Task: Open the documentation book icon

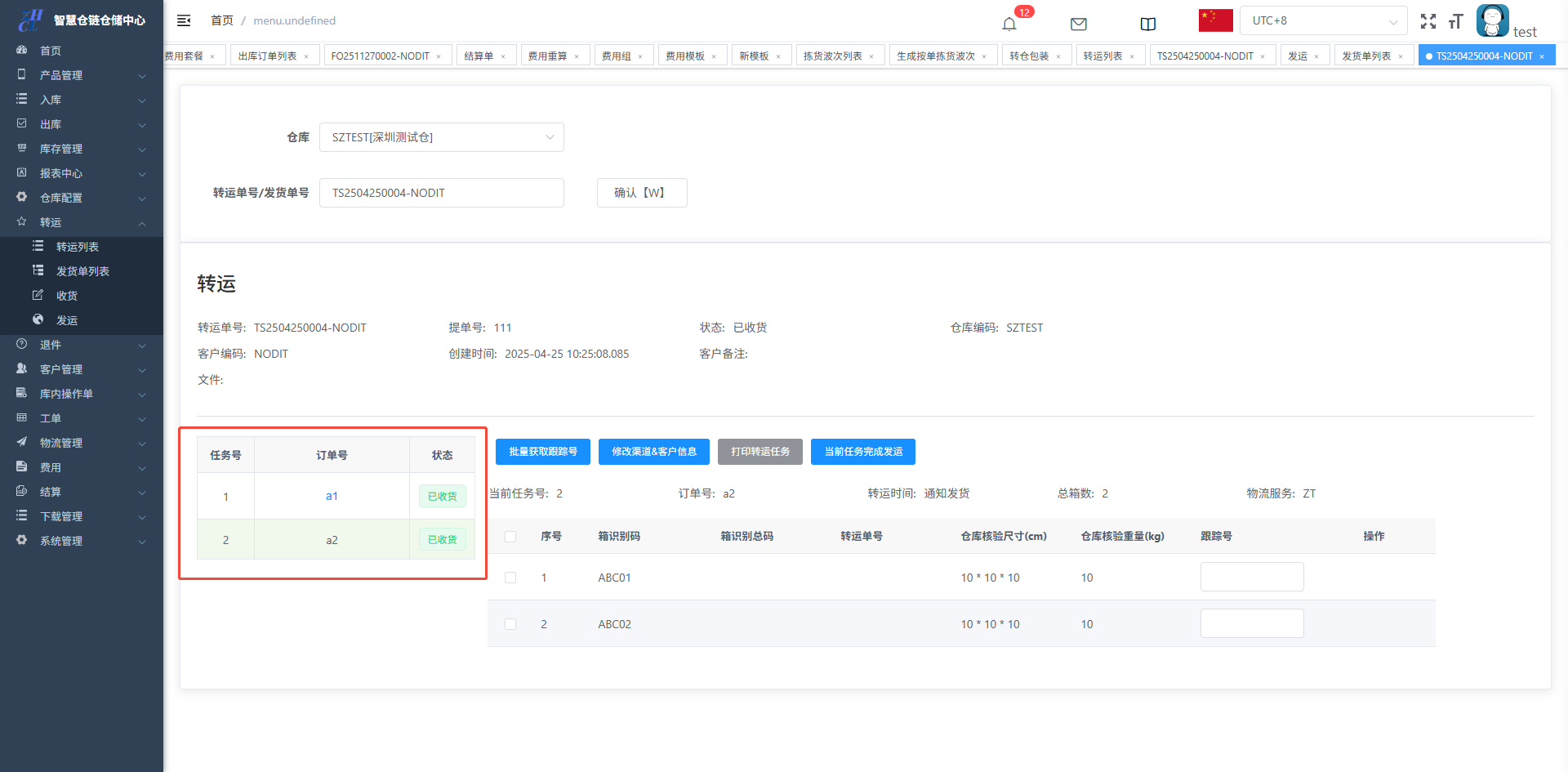Action: [x=1147, y=24]
